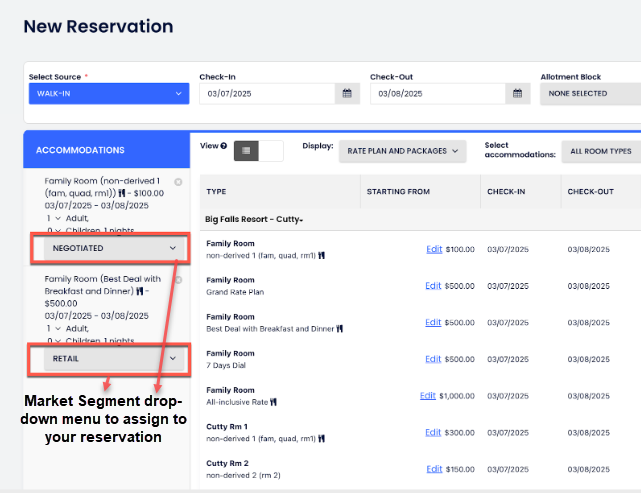641x493 pixels.
Task: Edit the $1,000.00 All-inclusive rate
Action: (428, 396)
